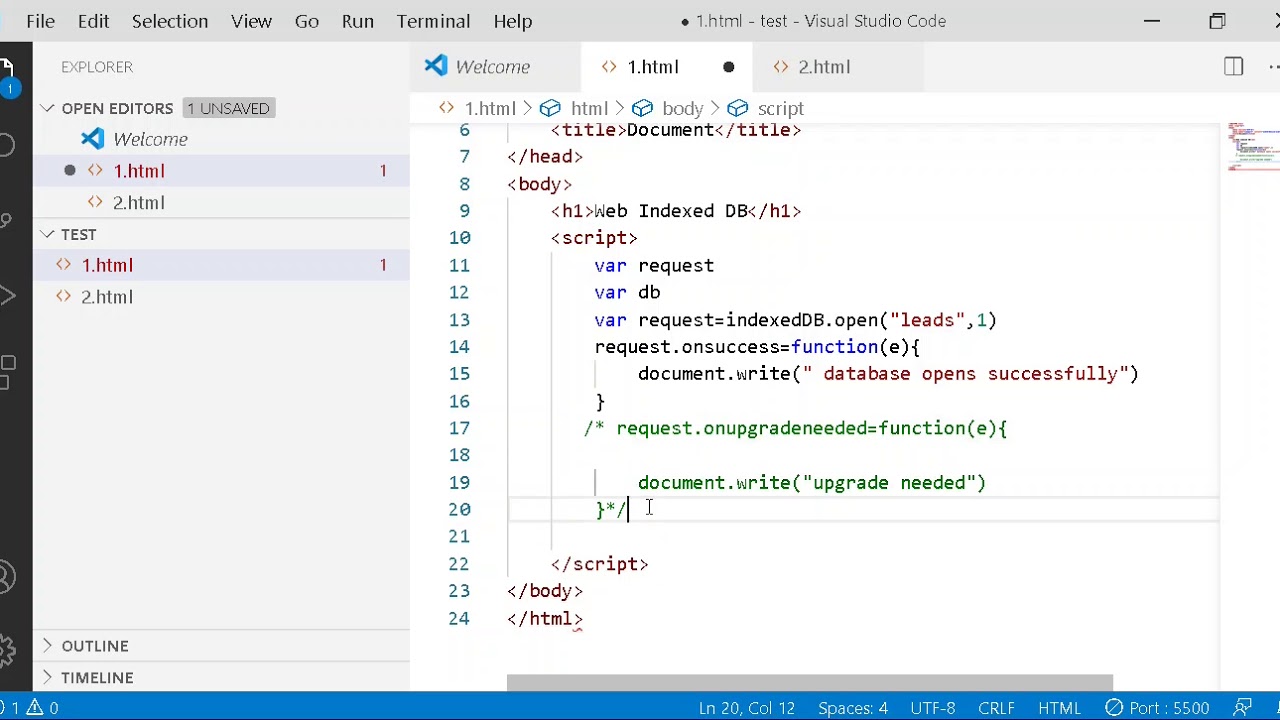The image size is (1280, 720).
Task: Click the body symbol icon in breadcrumbs
Action: coord(642,108)
